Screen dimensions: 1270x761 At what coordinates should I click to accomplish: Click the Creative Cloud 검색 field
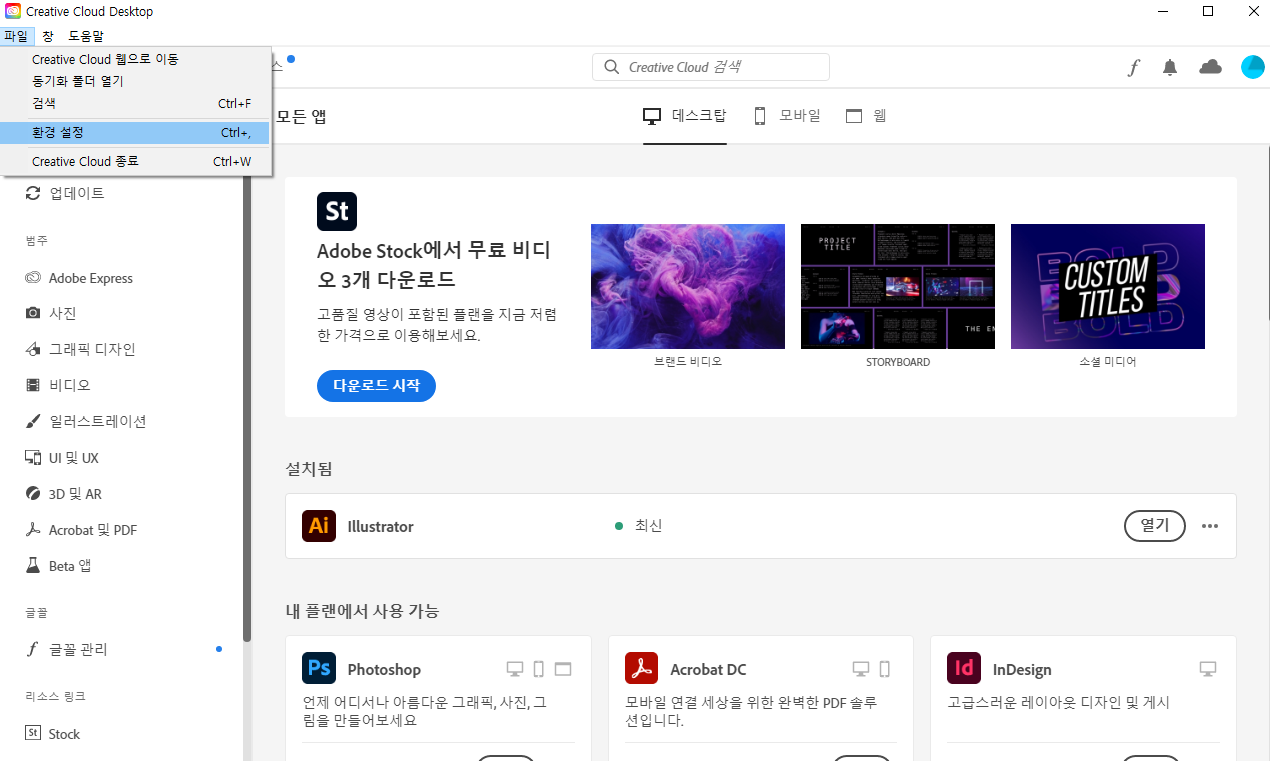coord(711,67)
